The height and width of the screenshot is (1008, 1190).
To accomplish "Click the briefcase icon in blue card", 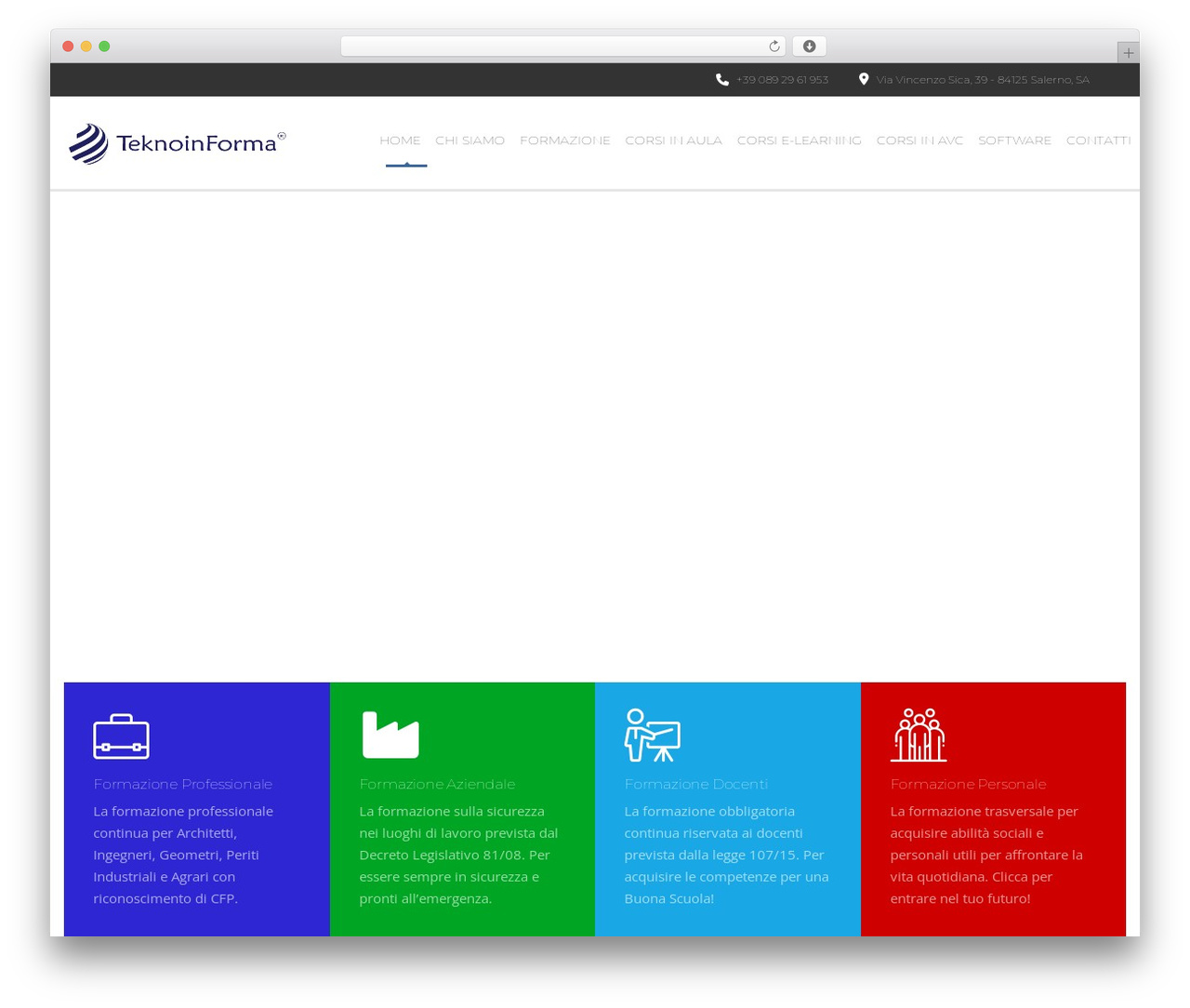I will (122, 736).
